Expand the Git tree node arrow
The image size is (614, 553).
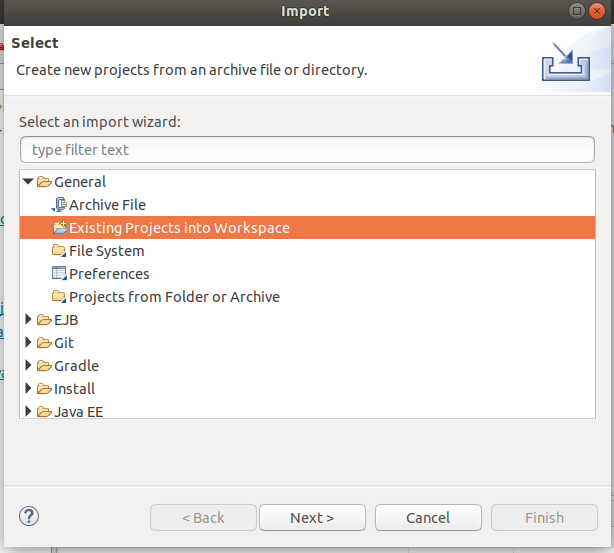point(28,343)
